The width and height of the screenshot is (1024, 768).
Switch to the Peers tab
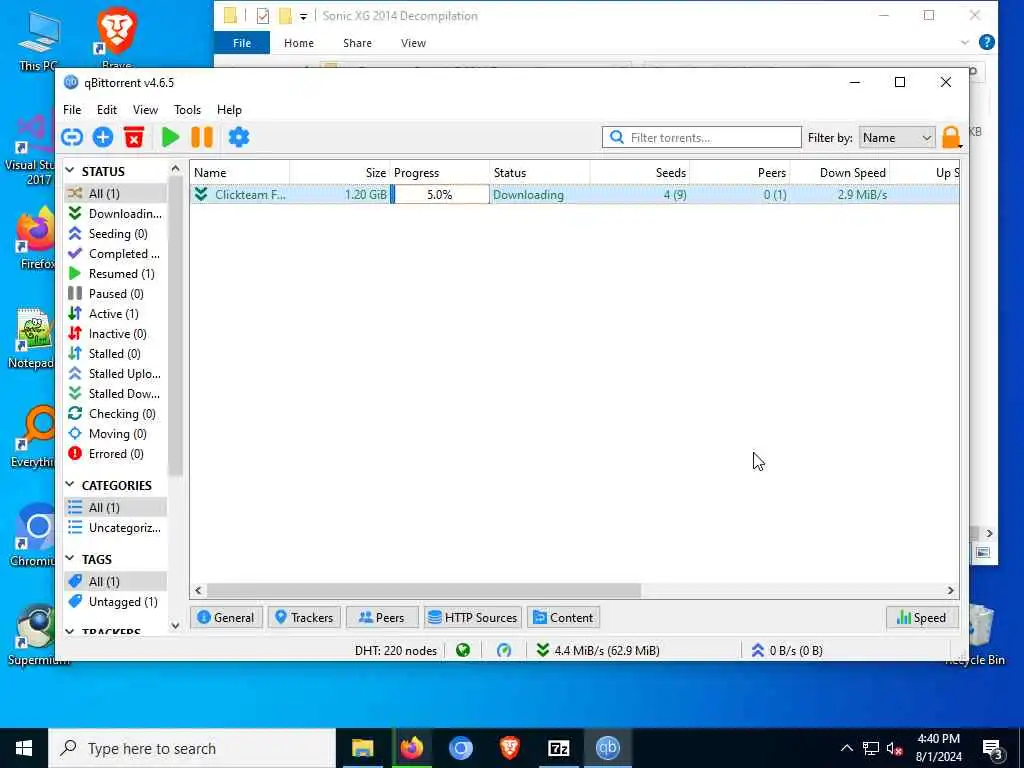click(x=382, y=617)
